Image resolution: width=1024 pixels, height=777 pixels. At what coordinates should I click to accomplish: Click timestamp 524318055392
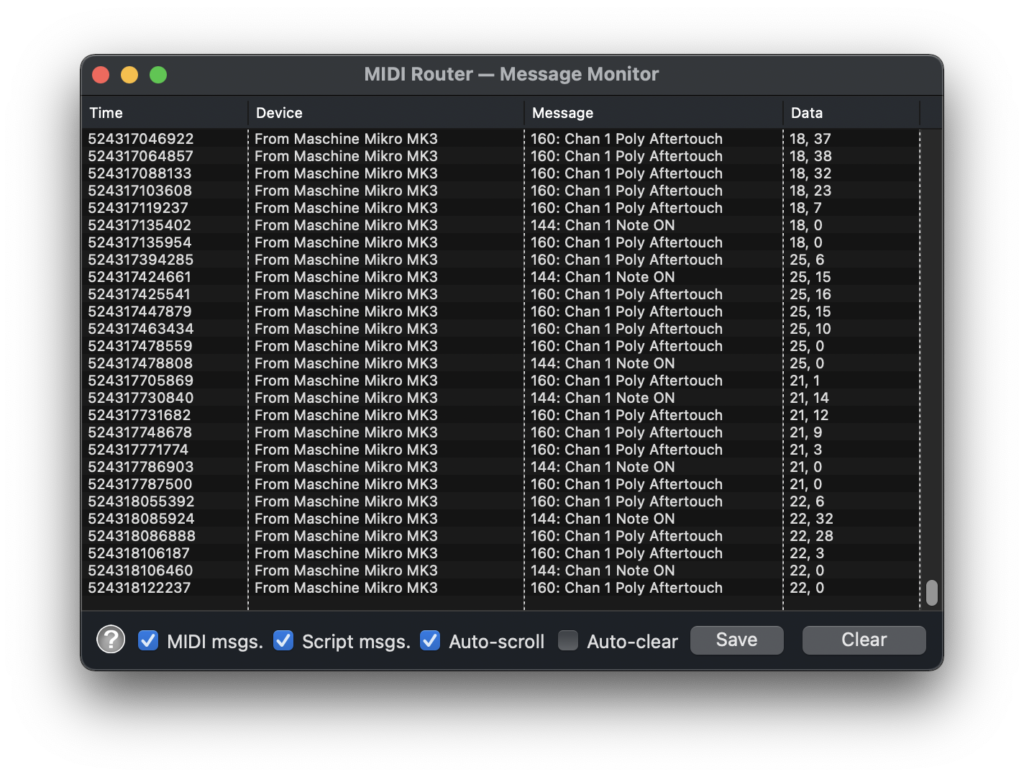pos(141,502)
